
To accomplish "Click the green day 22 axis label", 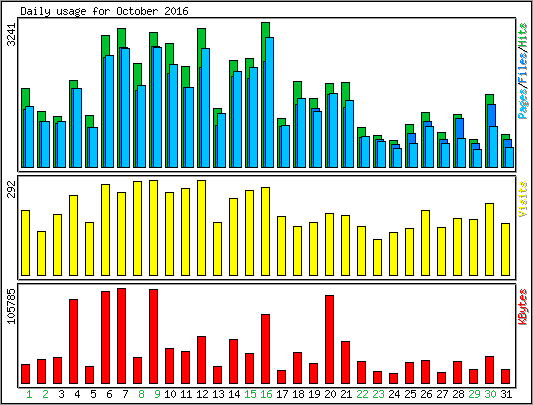I will [362, 394].
